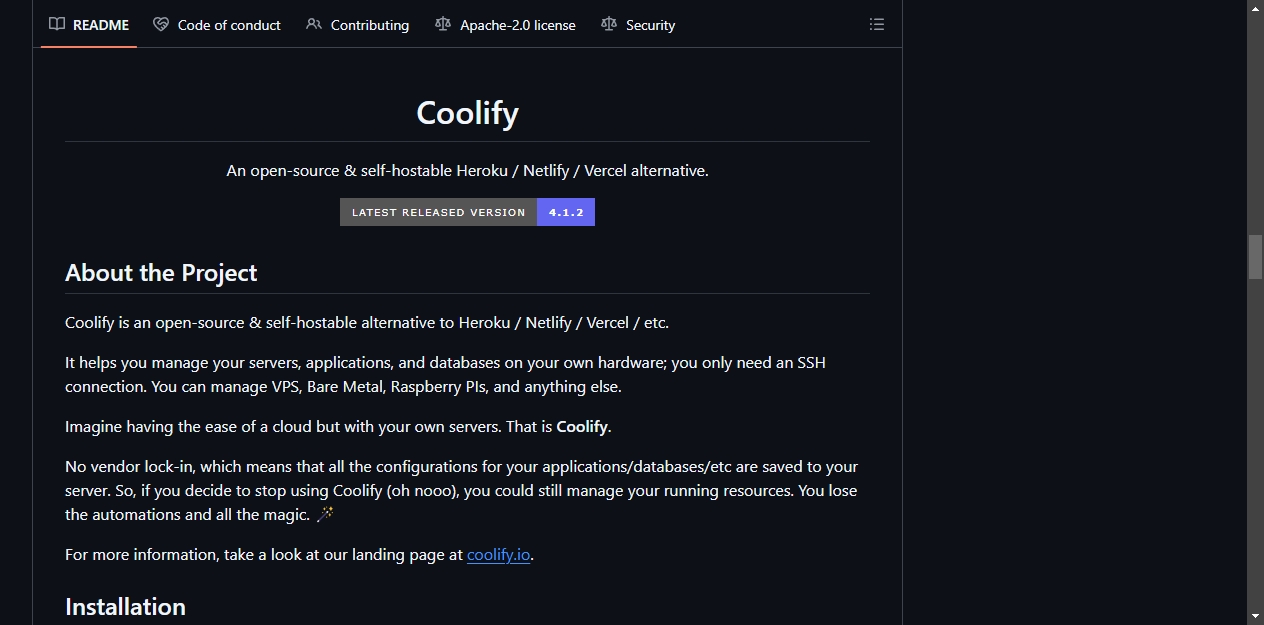Click the page scrollbar thumb
Viewport: 1264px width, 625px height.
tap(1255, 257)
